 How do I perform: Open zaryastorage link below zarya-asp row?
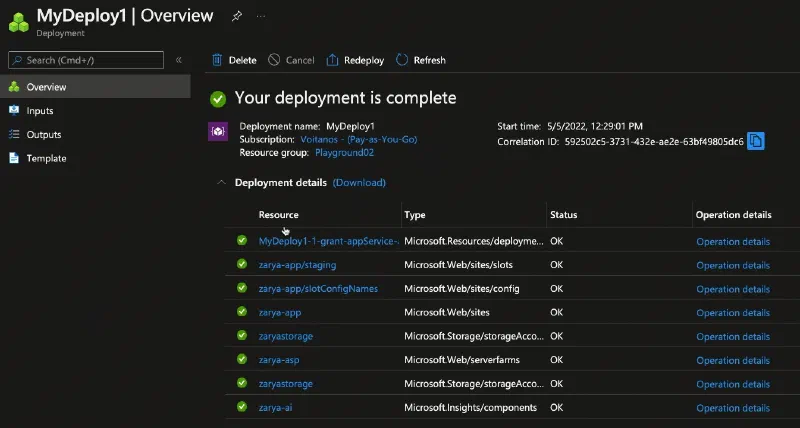pos(286,384)
